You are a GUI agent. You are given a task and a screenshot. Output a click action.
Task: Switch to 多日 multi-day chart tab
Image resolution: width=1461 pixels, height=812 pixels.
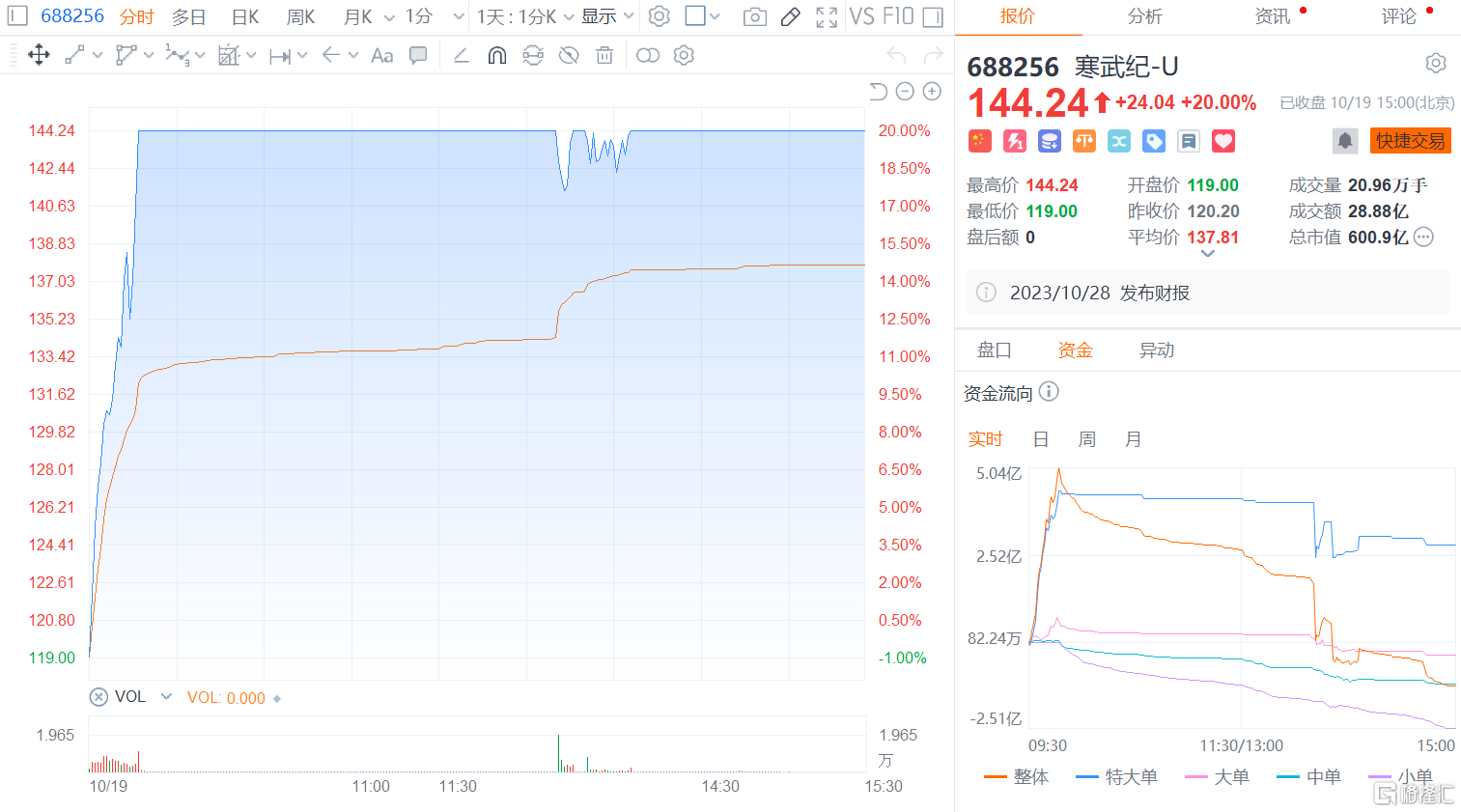tap(188, 16)
